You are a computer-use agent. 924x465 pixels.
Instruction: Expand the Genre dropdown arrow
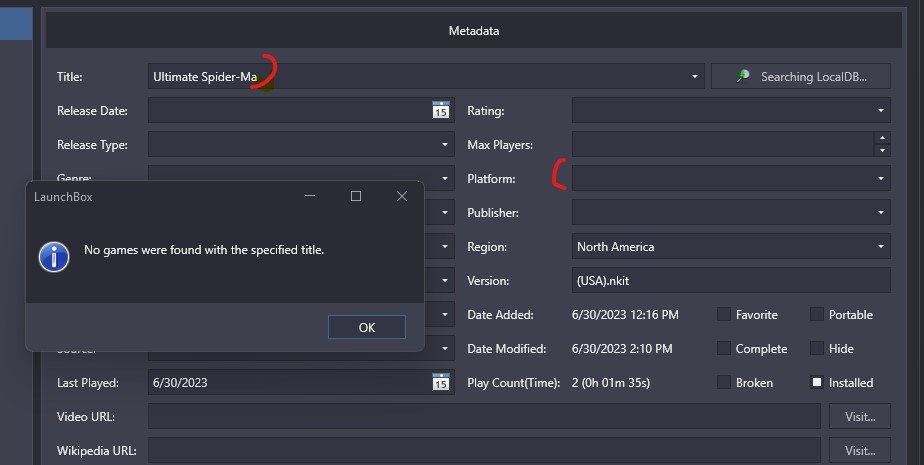click(x=445, y=179)
